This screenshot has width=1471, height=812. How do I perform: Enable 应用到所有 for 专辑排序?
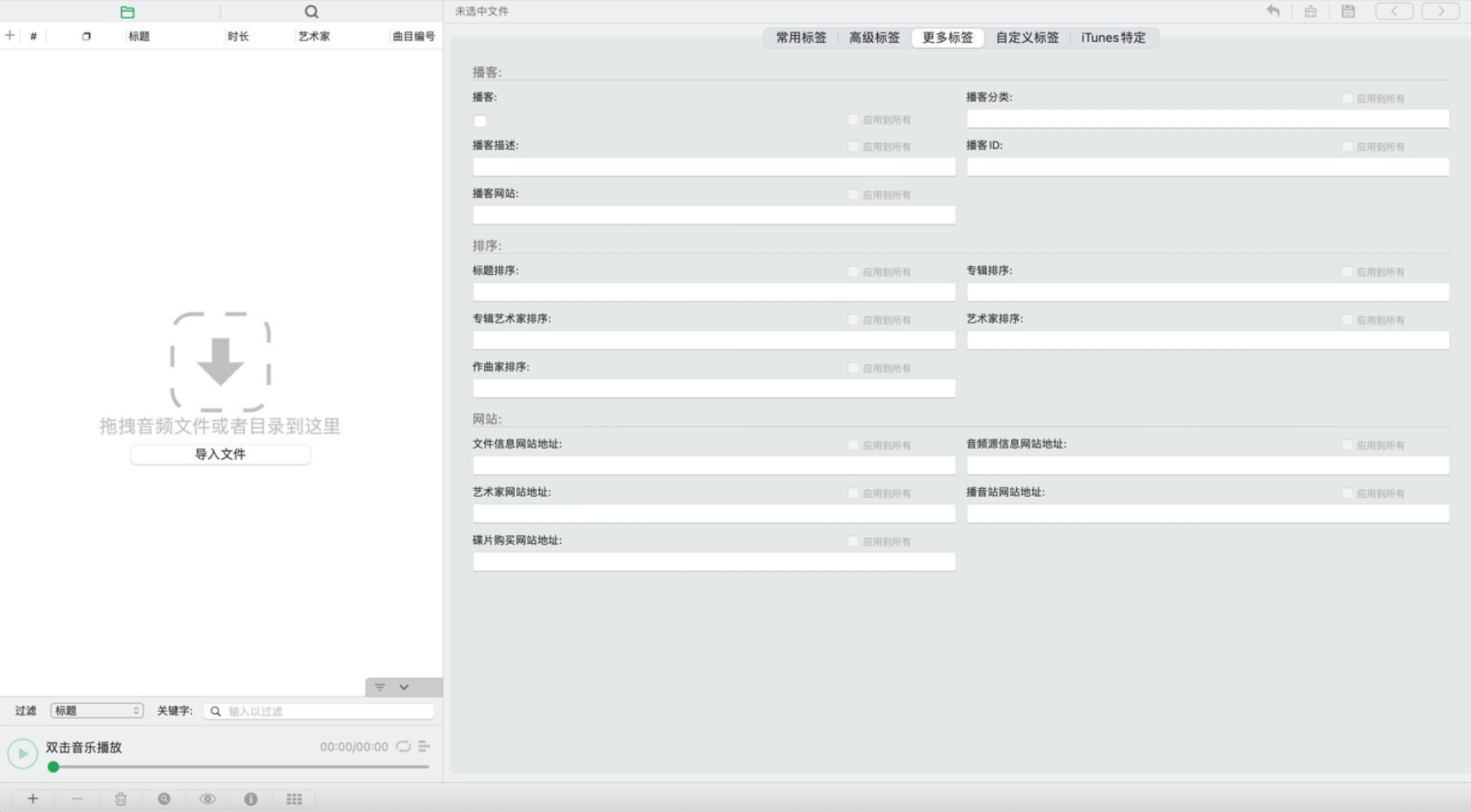pos(1347,272)
